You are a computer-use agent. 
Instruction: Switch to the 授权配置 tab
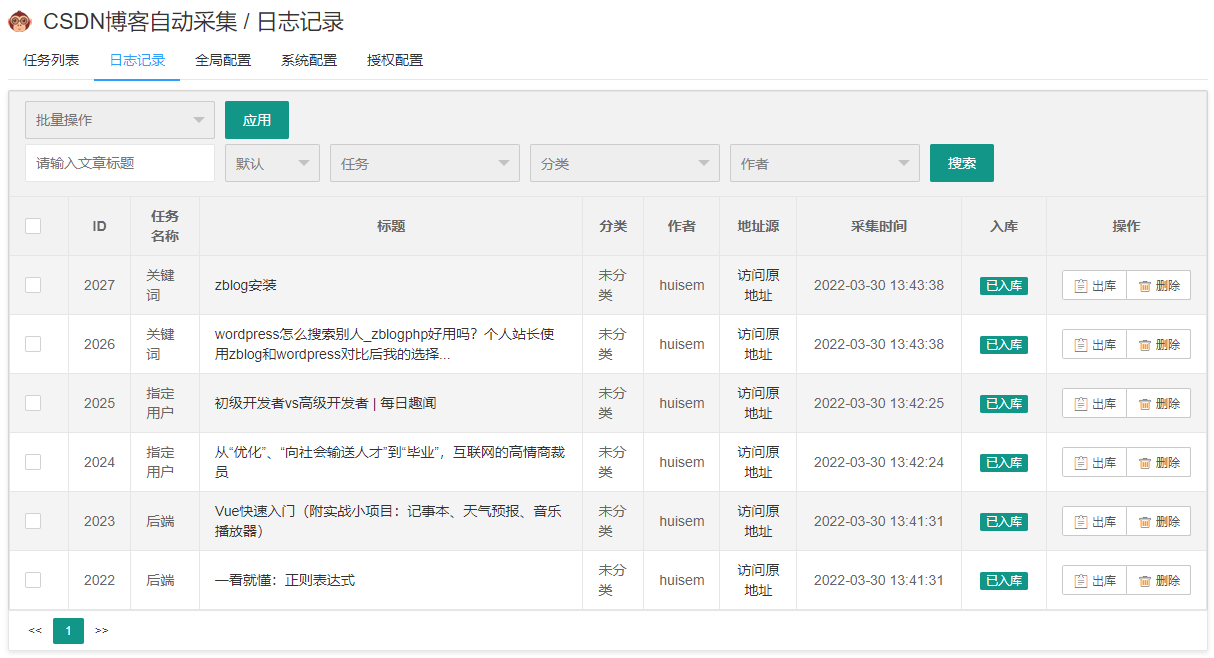point(395,60)
